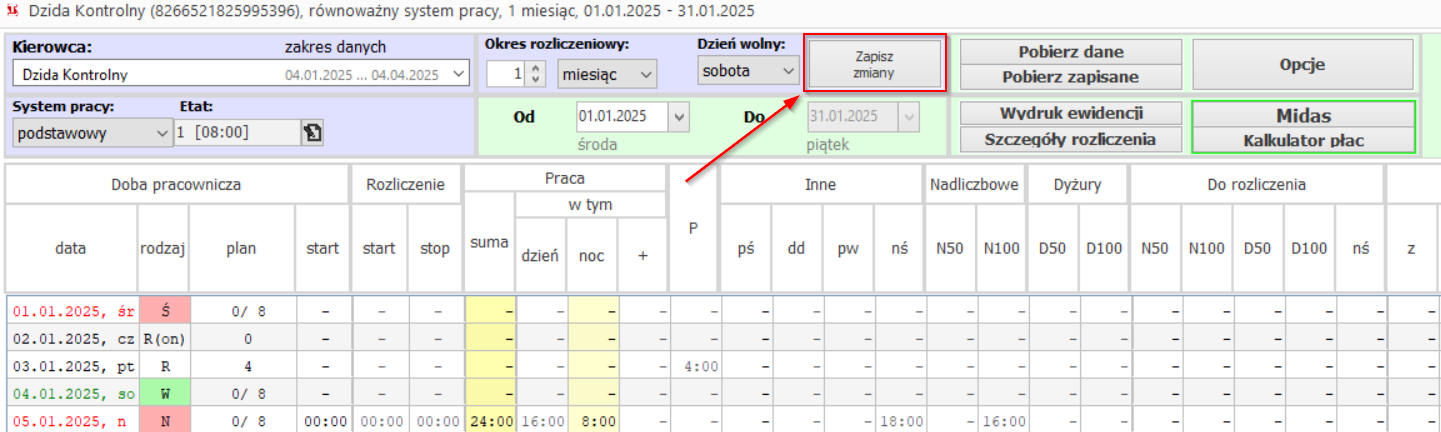
Task: Click the Od date field 01.01.2025
Action: (624, 116)
